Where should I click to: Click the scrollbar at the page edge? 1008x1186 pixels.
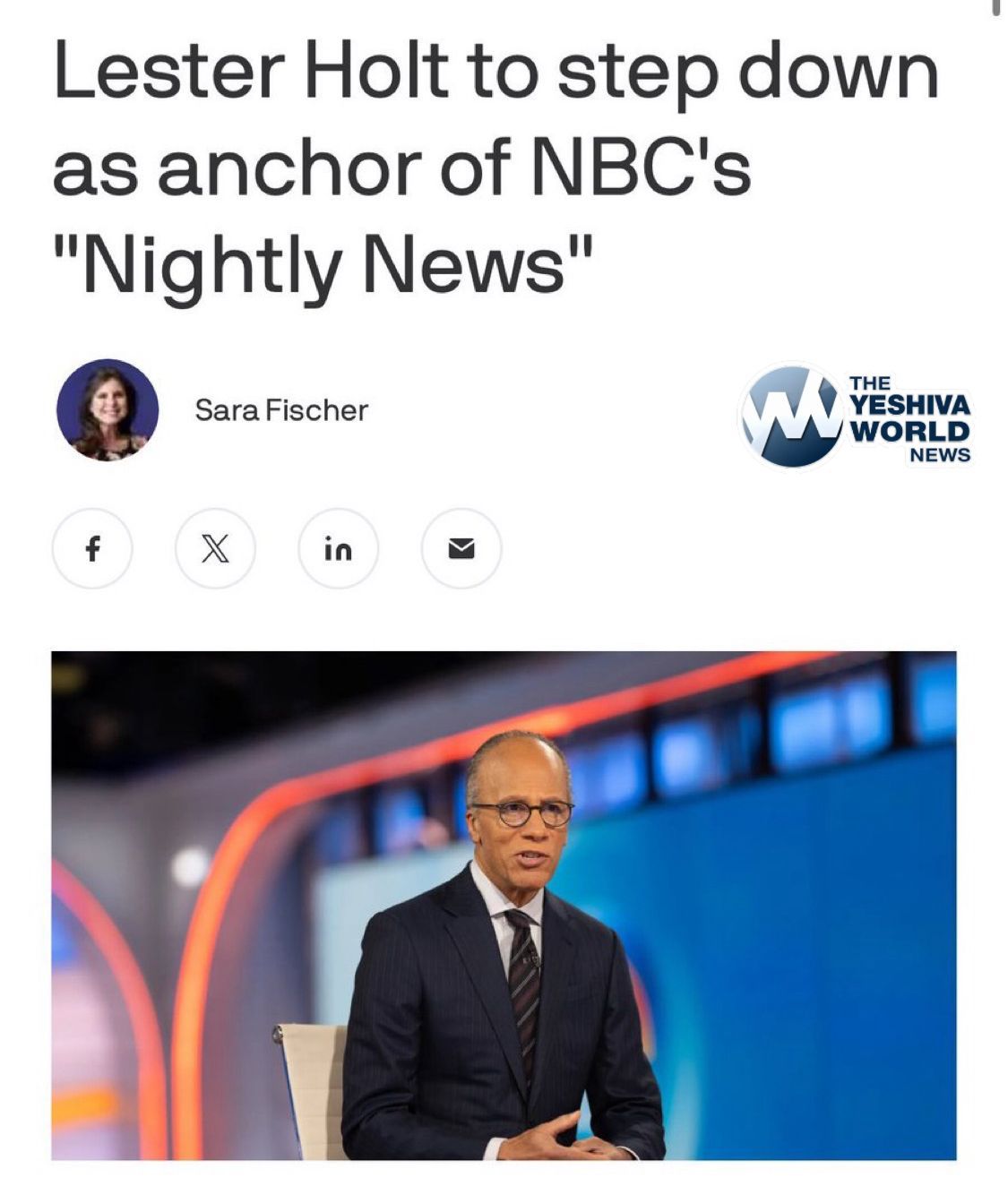995,9
